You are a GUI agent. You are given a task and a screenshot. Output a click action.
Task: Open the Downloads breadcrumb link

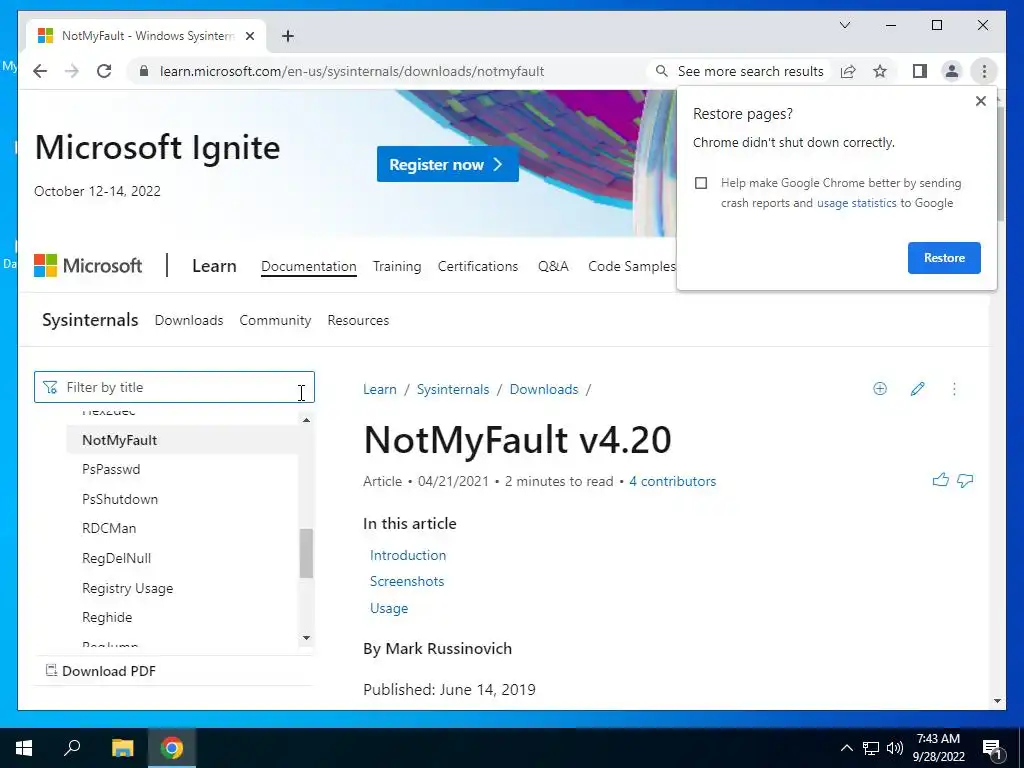[x=543, y=389]
